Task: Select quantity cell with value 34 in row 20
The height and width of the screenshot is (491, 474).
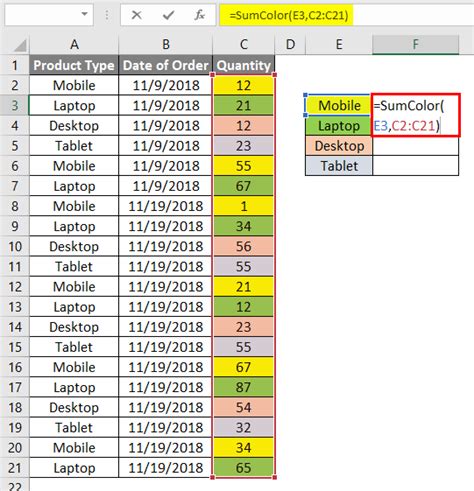Action: tap(244, 448)
